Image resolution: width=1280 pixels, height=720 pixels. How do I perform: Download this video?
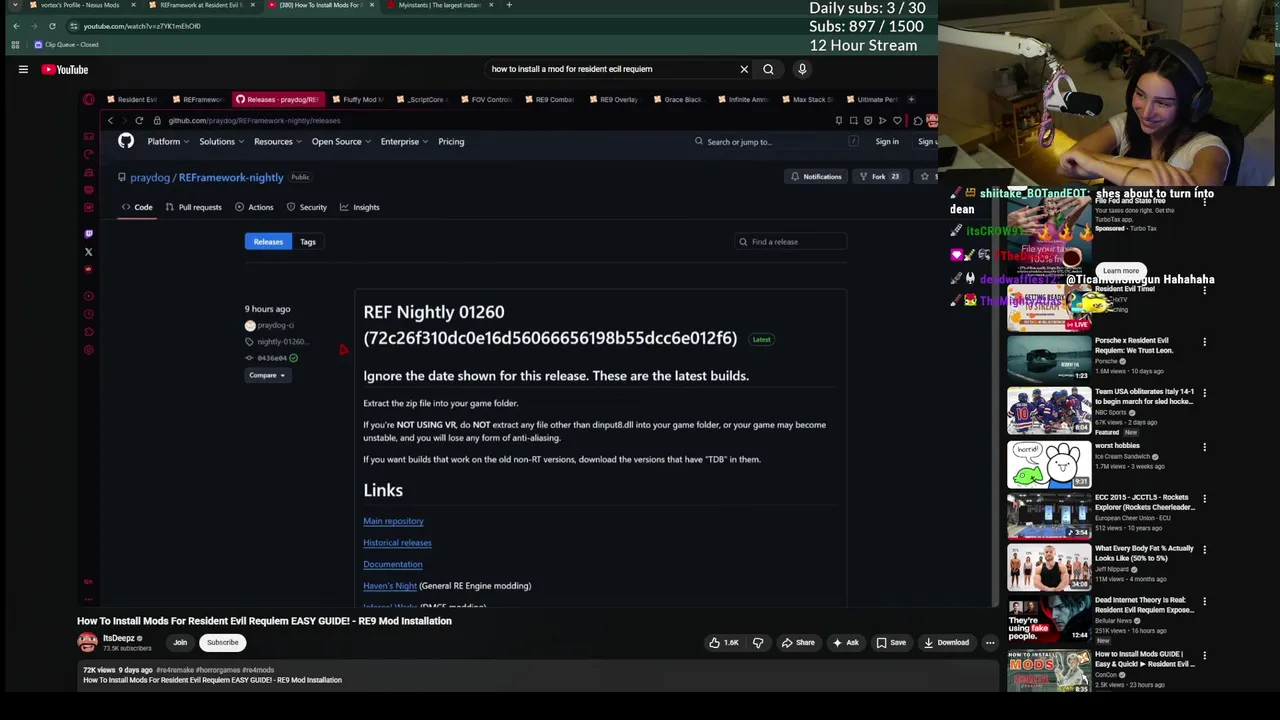[946, 643]
